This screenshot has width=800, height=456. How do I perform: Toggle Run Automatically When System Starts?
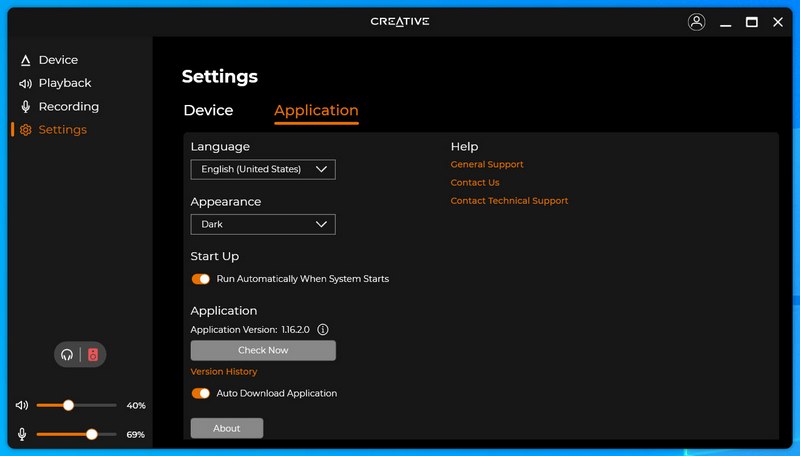[201, 279]
